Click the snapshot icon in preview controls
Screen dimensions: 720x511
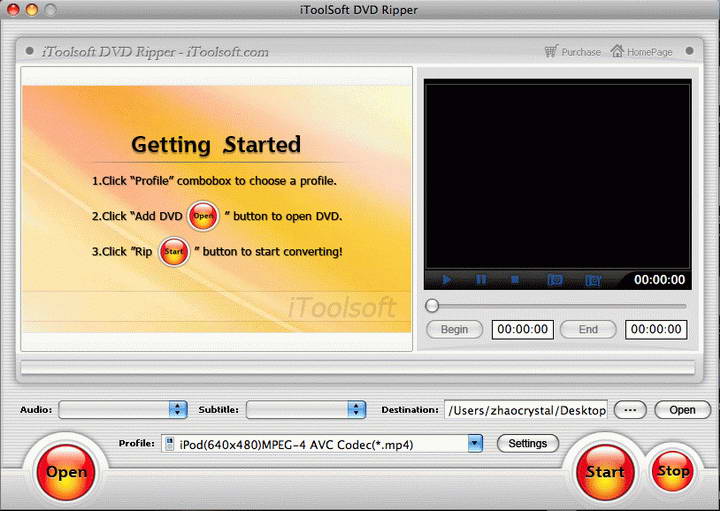click(x=555, y=280)
